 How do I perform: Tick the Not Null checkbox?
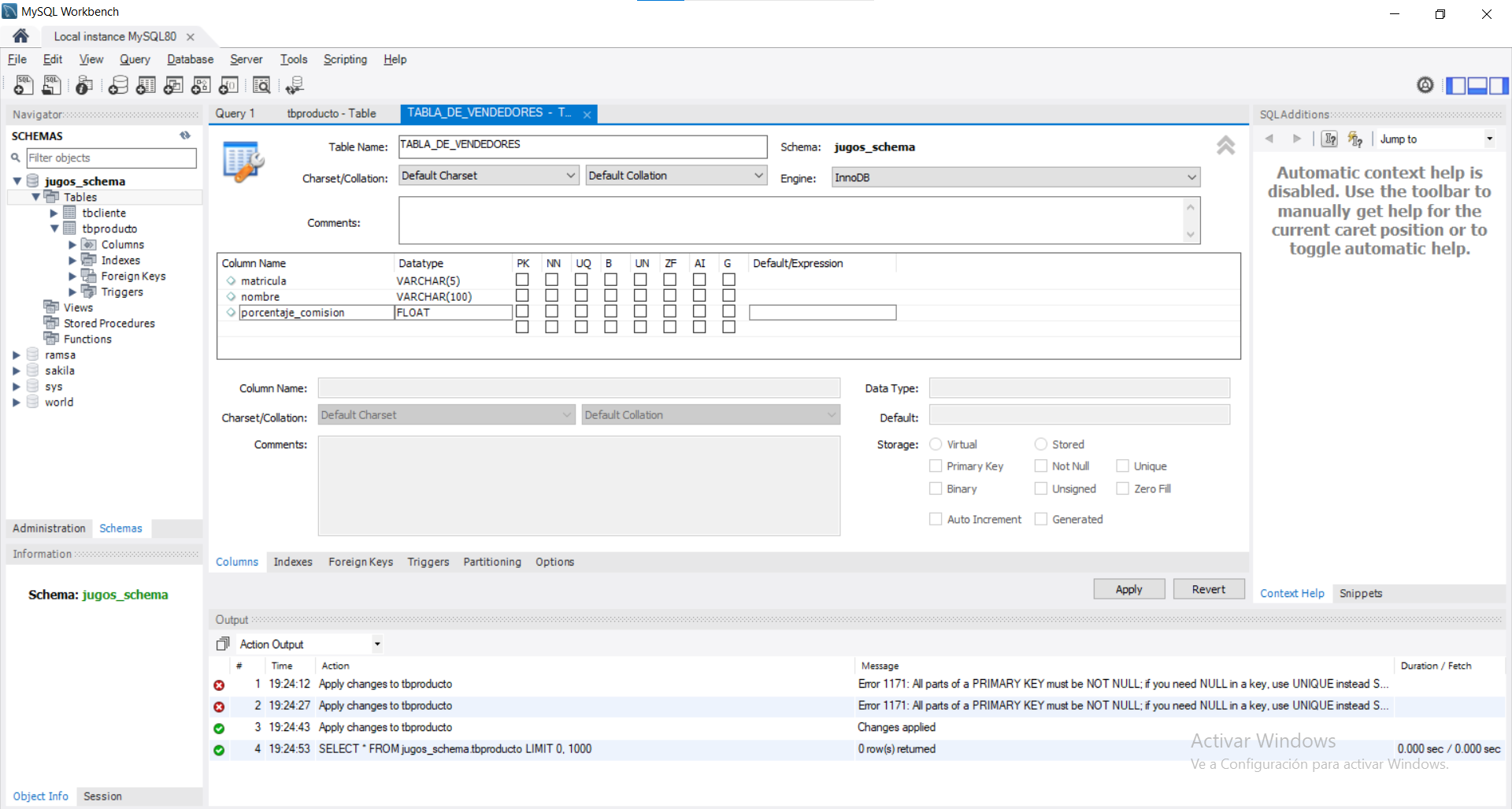coord(1041,466)
